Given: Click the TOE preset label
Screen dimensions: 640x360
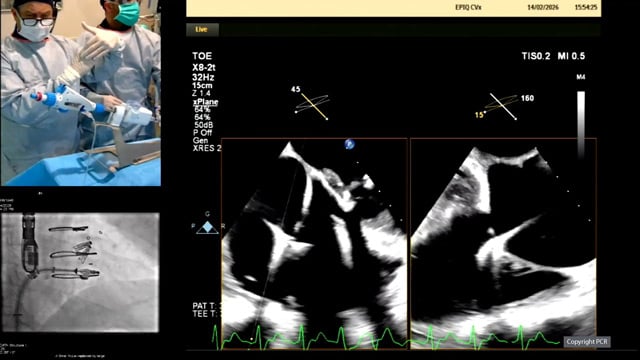Looking at the screenshot, I should pos(202,56).
